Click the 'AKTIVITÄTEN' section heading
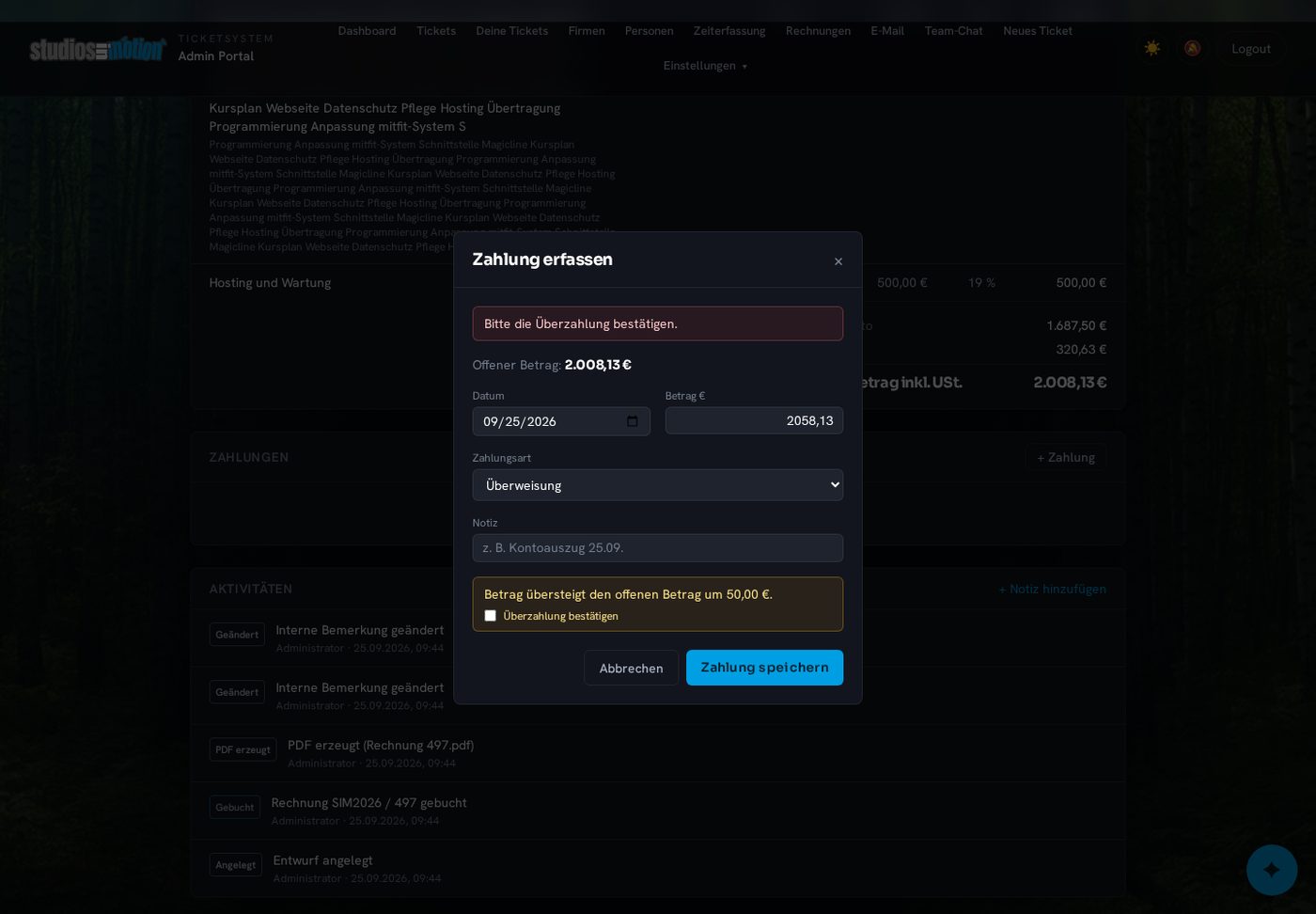Image resolution: width=1316 pixels, height=914 pixels. tap(251, 589)
